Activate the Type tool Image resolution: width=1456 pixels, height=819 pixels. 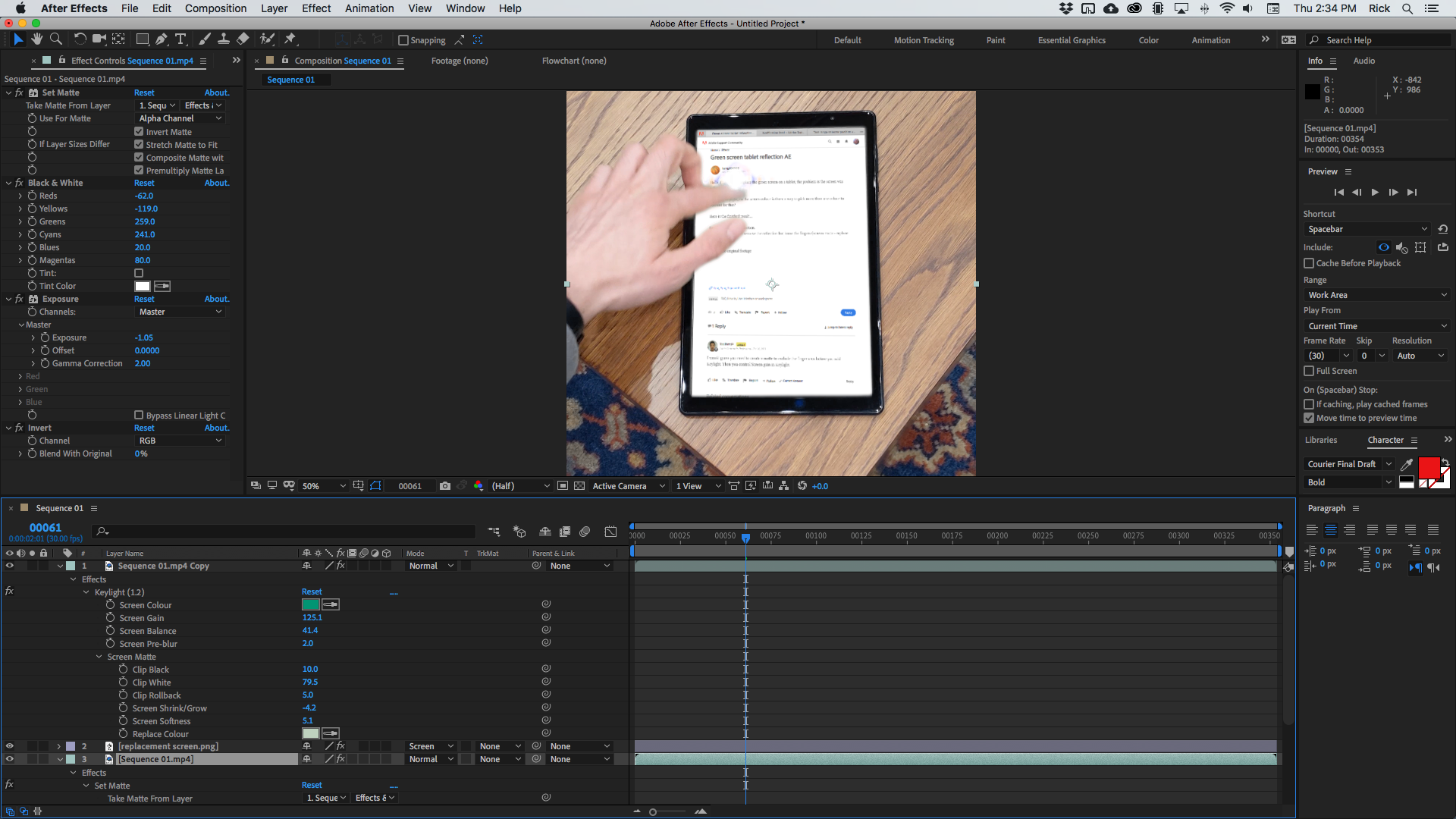coord(180,39)
